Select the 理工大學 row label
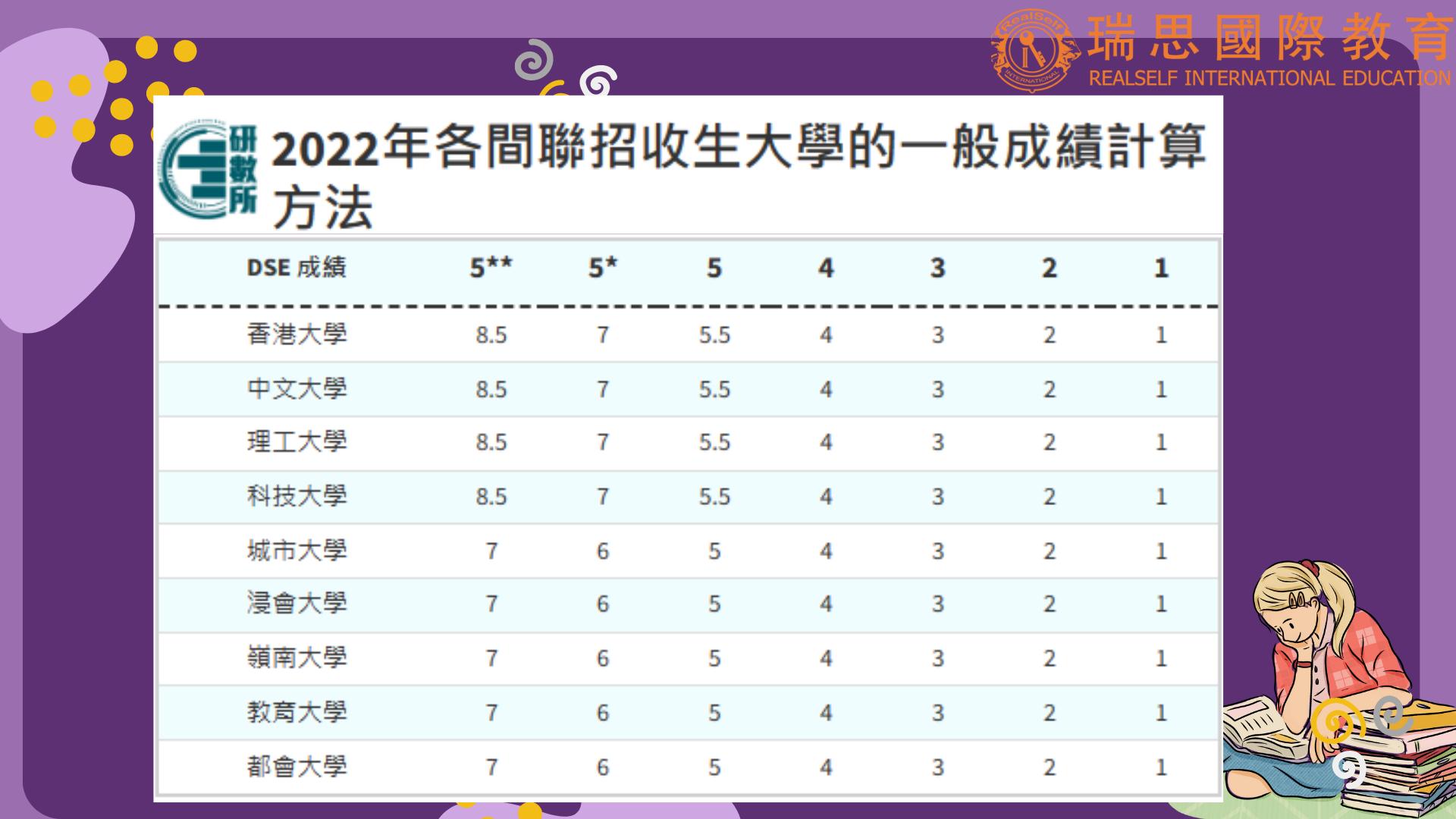The image size is (1456, 819). tap(297, 442)
